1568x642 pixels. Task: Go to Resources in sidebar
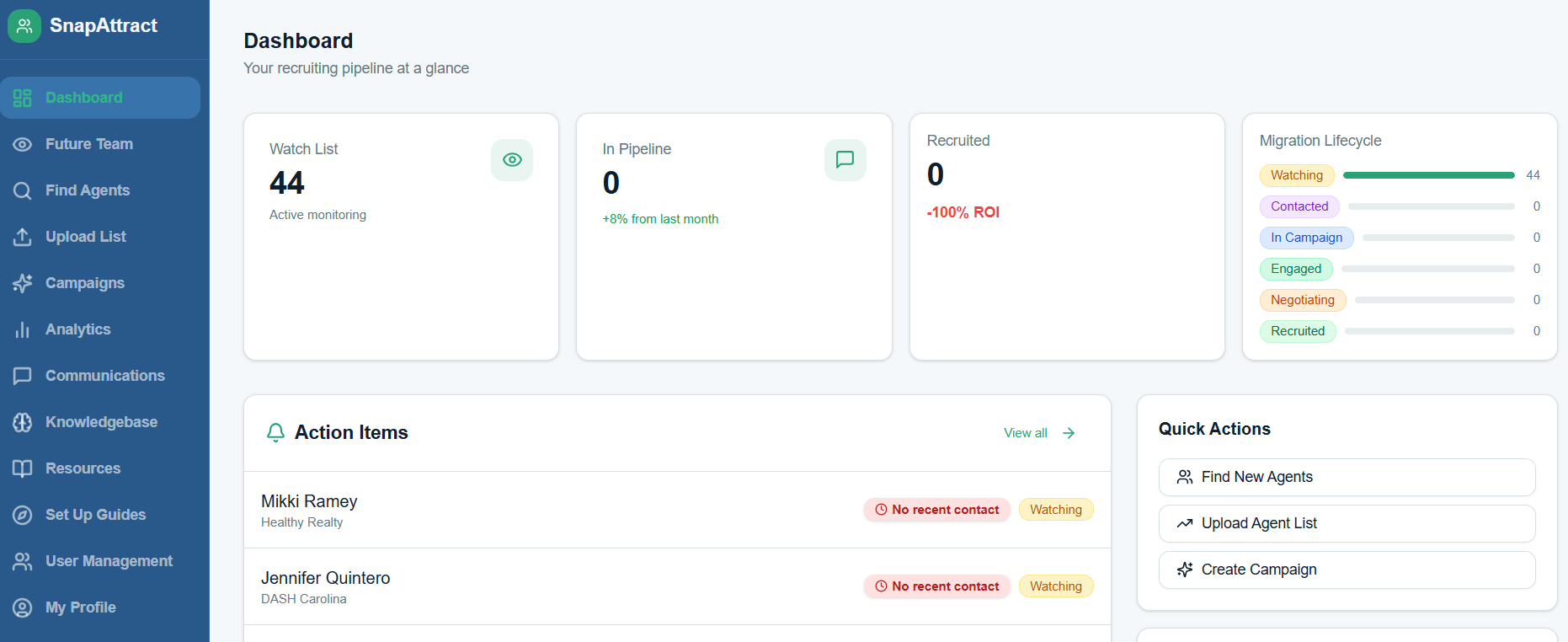click(x=100, y=468)
